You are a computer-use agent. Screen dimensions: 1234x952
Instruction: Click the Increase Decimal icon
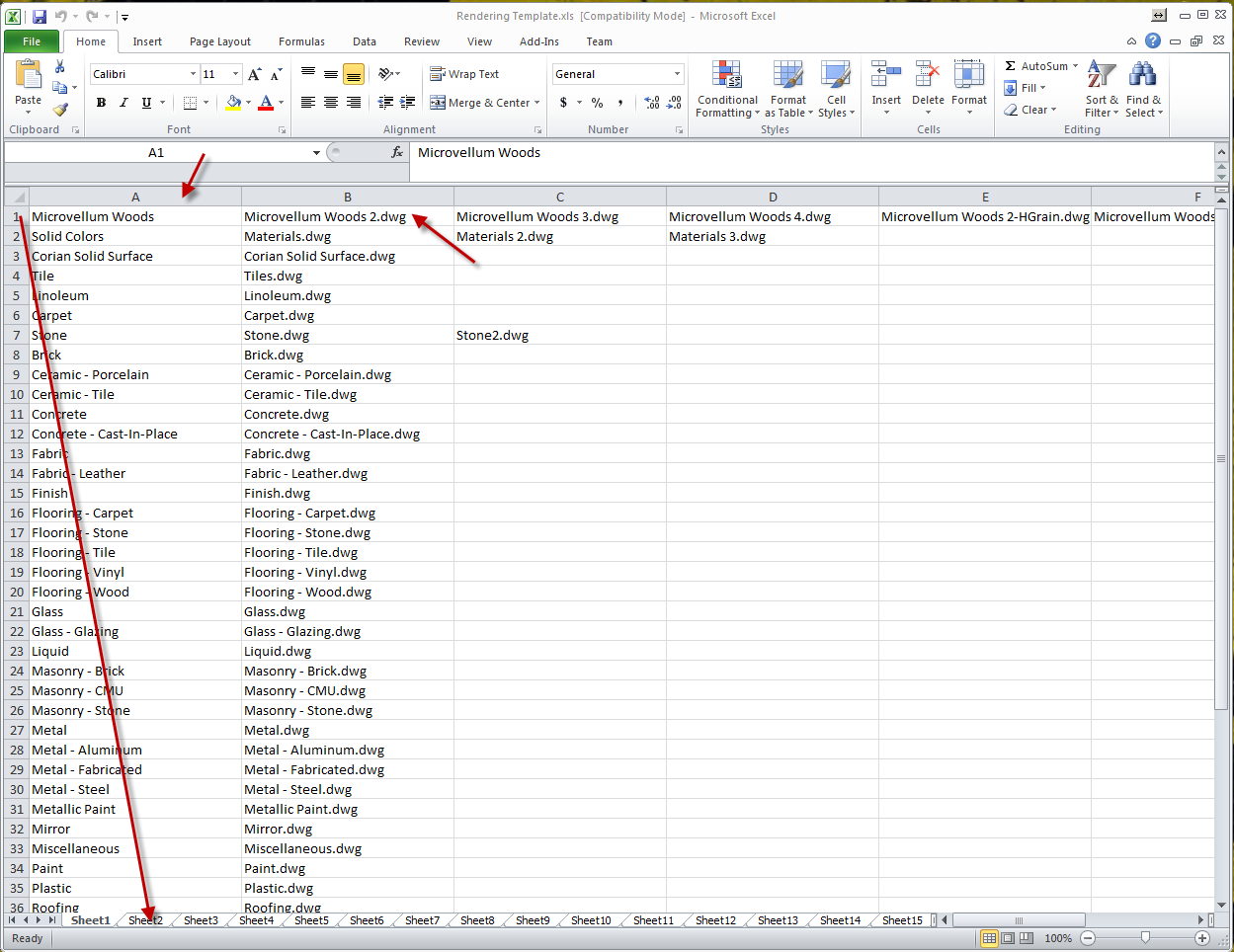point(652,103)
